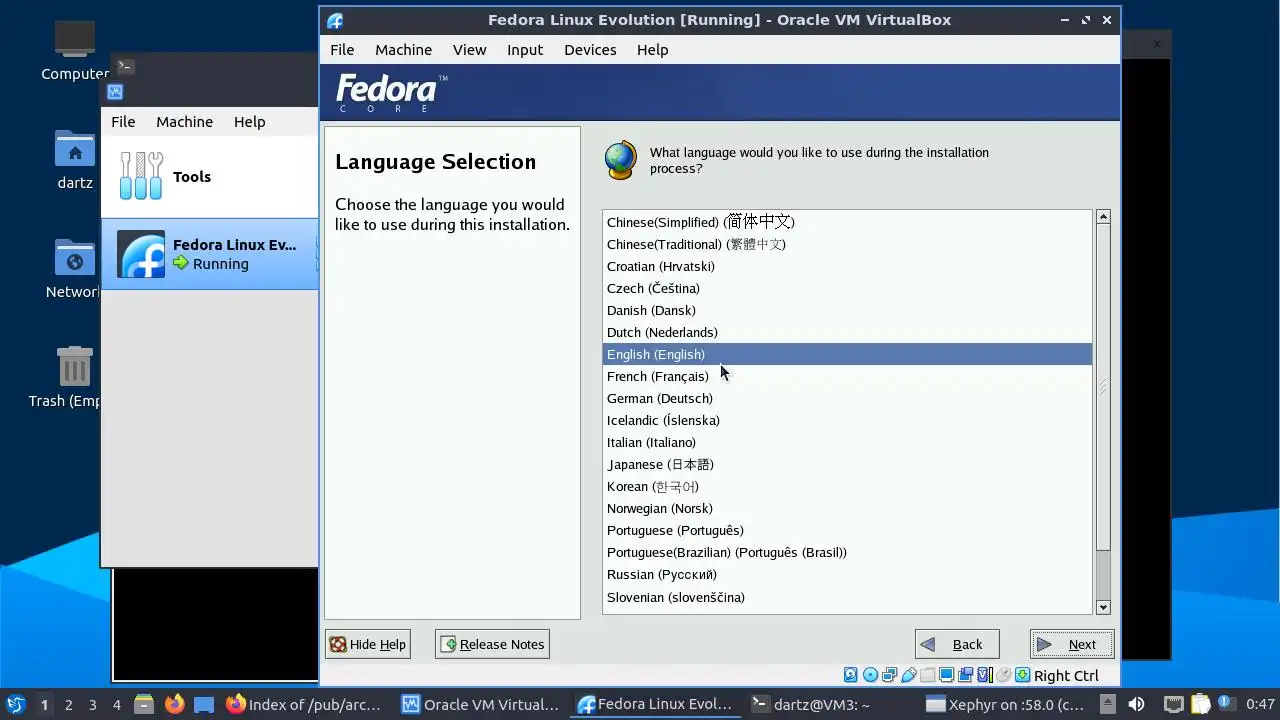Open the Machine menu of VM window
Image resolution: width=1280 pixels, height=720 pixels.
[403, 49]
